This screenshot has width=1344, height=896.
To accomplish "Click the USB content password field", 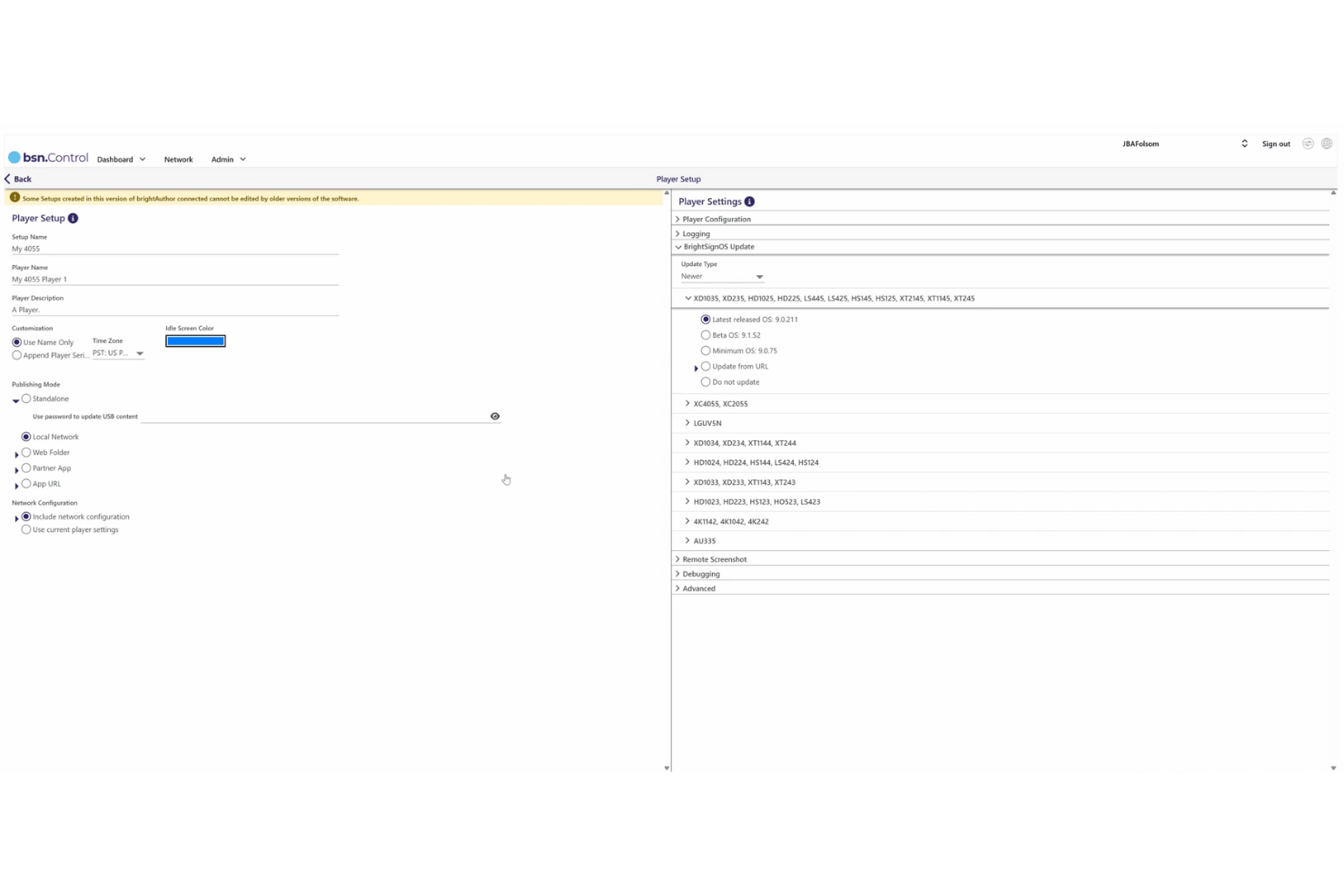I will pyautogui.click(x=314, y=416).
